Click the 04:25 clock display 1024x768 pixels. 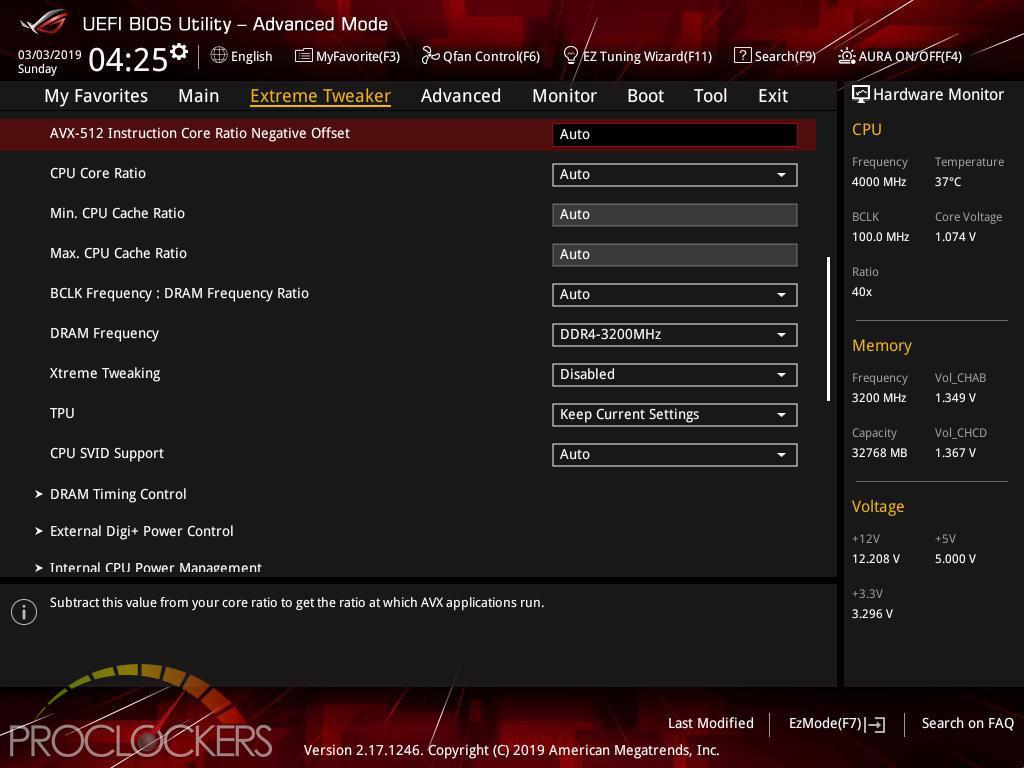[128, 60]
